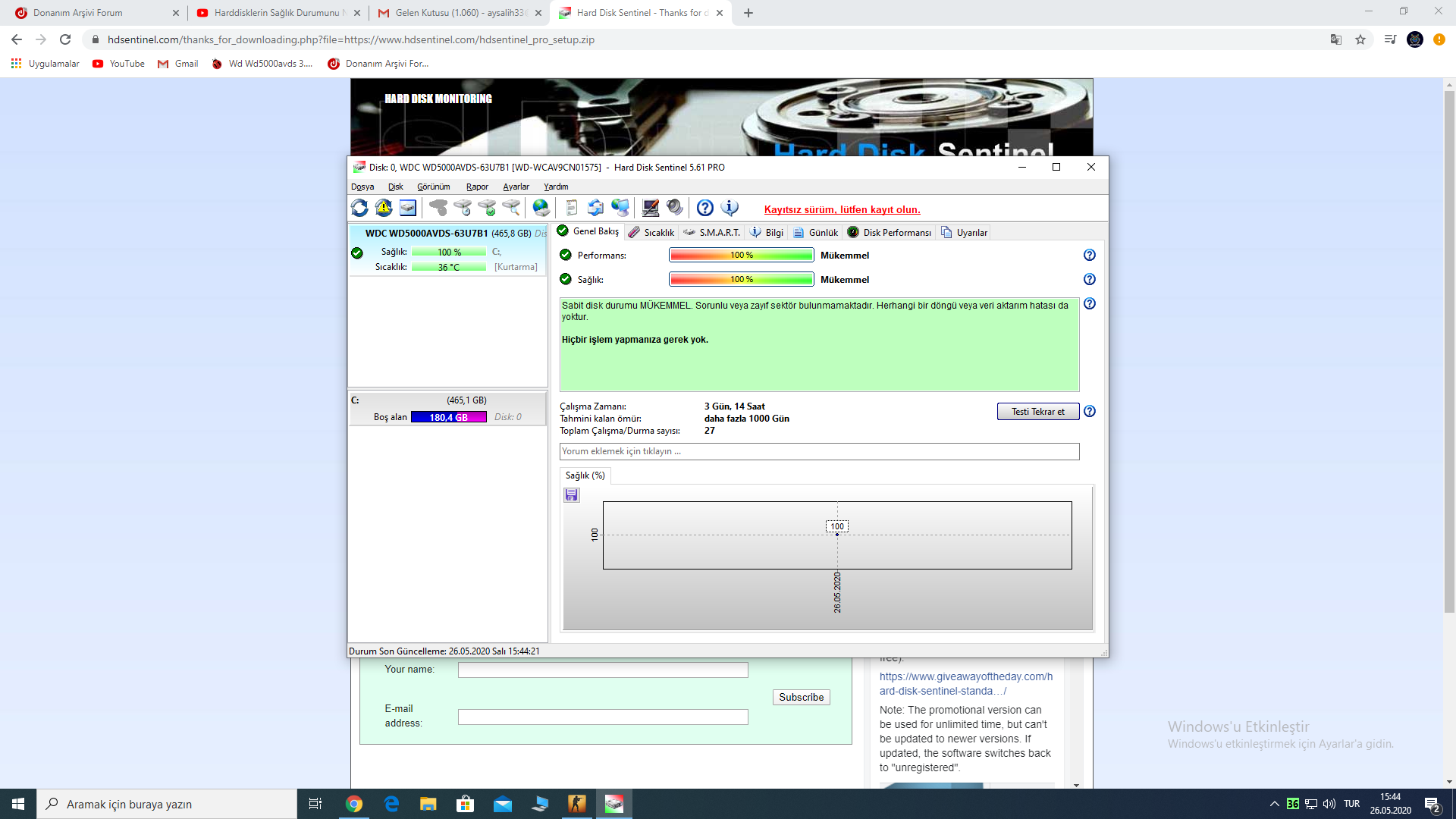Switch to Günlük tab
This screenshot has width=1456, height=819.
(x=816, y=233)
